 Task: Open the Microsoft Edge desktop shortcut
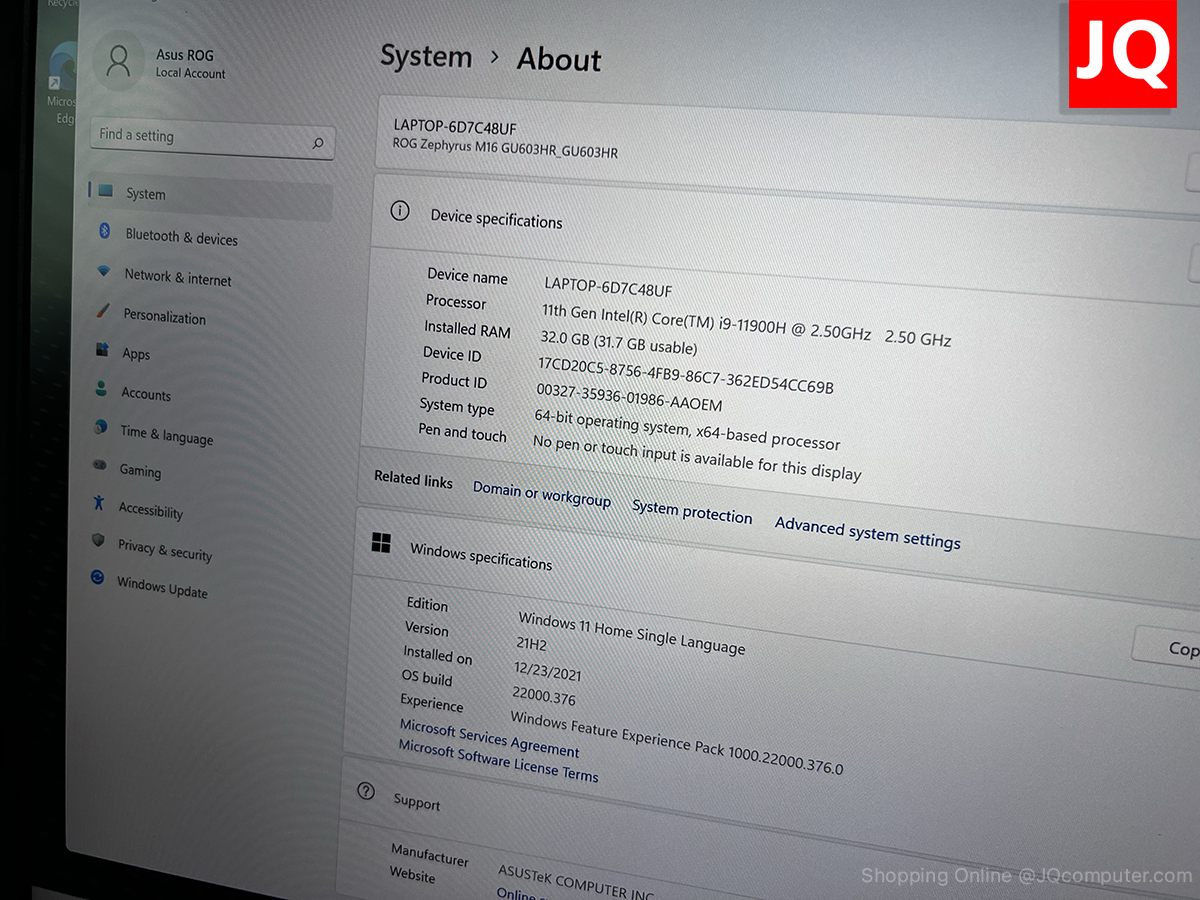[61, 85]
